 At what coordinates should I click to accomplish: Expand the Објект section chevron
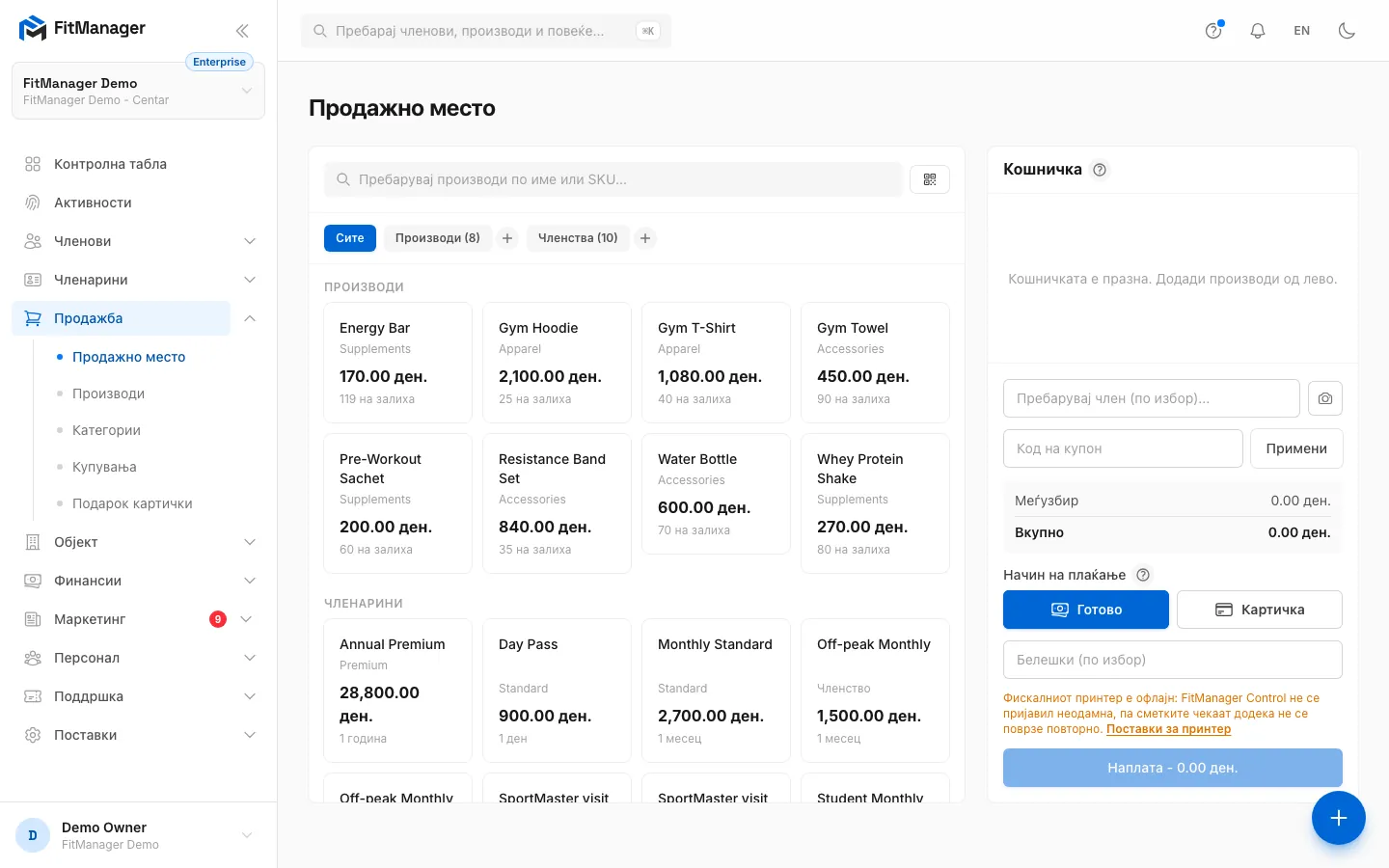point(250,542)
